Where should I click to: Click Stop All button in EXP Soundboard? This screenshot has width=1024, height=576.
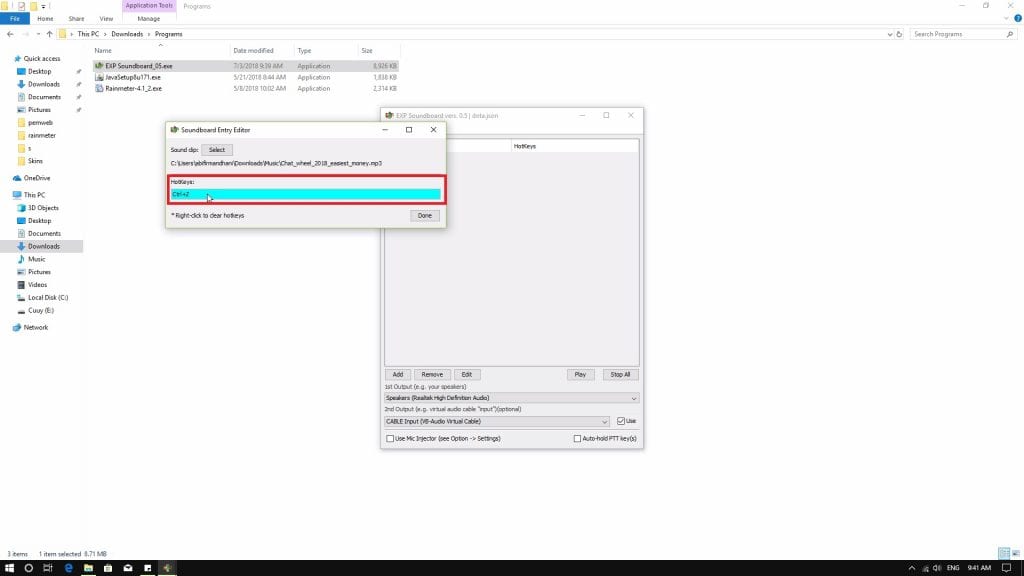[x=620, y=374]
